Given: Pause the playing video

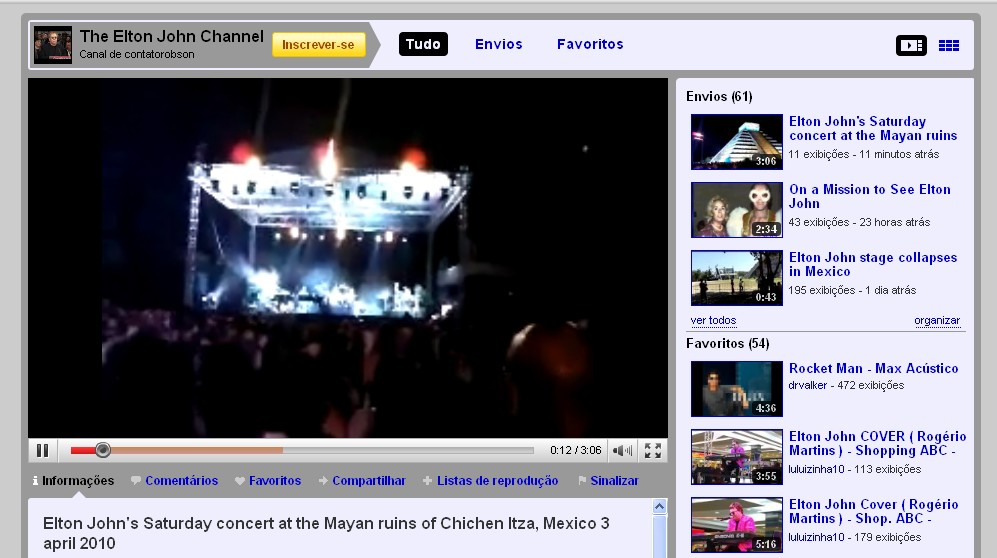Looking at the screenshot, I should (x=43, y=451).
